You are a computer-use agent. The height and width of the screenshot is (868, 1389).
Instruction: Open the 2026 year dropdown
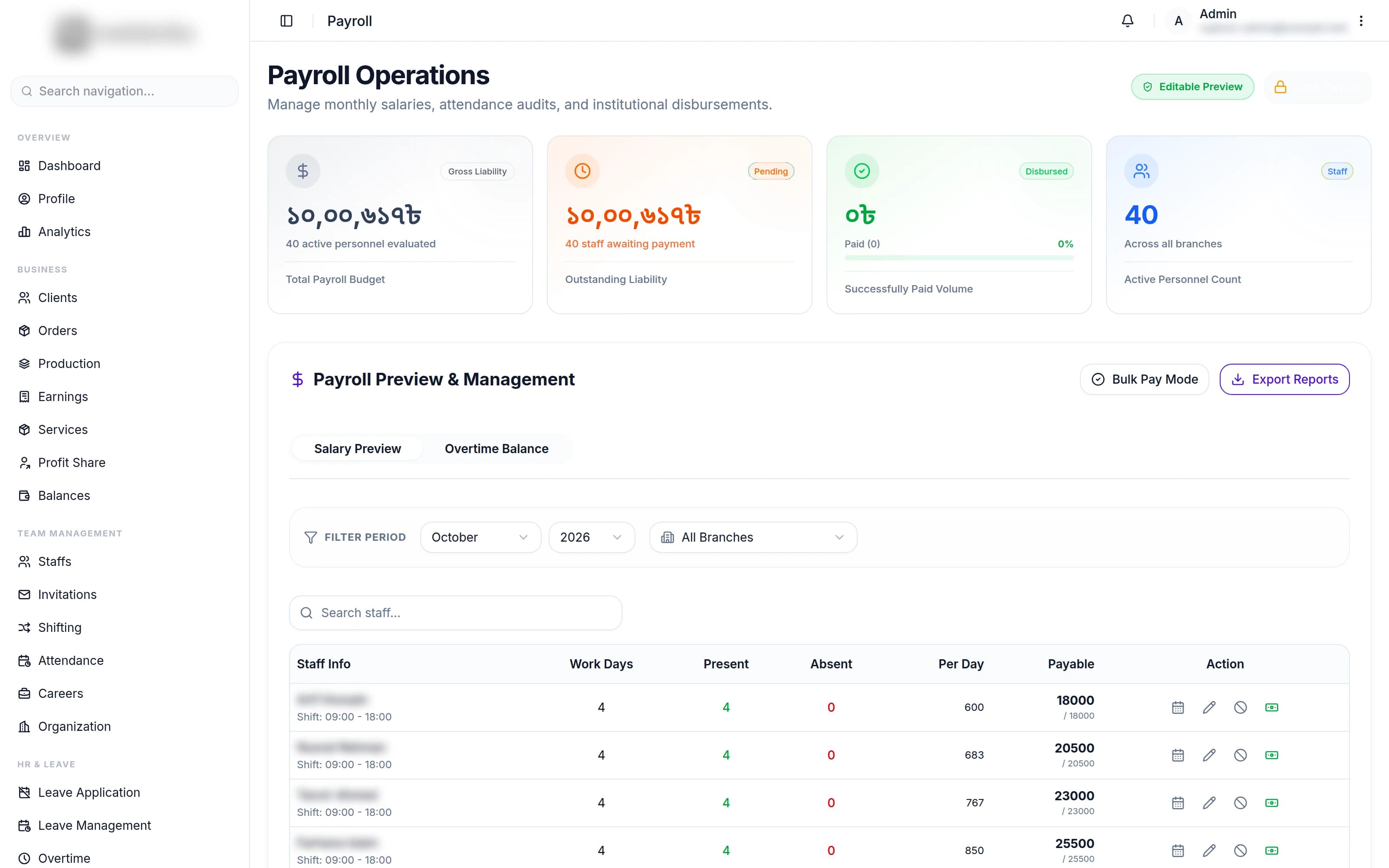pyautogui.click(x=592, y=537)
